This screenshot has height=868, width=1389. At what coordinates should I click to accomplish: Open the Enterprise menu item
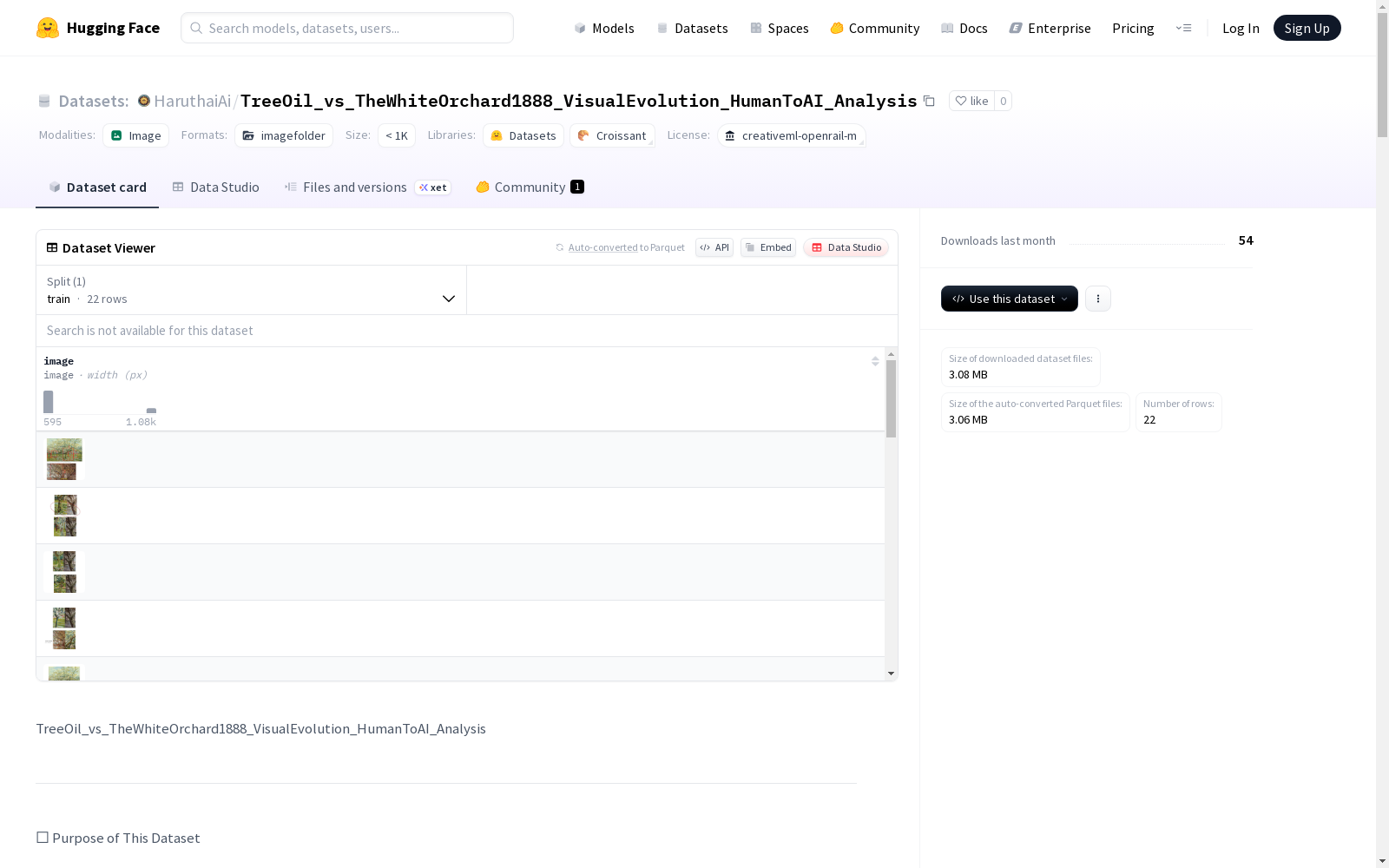[1050, 28]
